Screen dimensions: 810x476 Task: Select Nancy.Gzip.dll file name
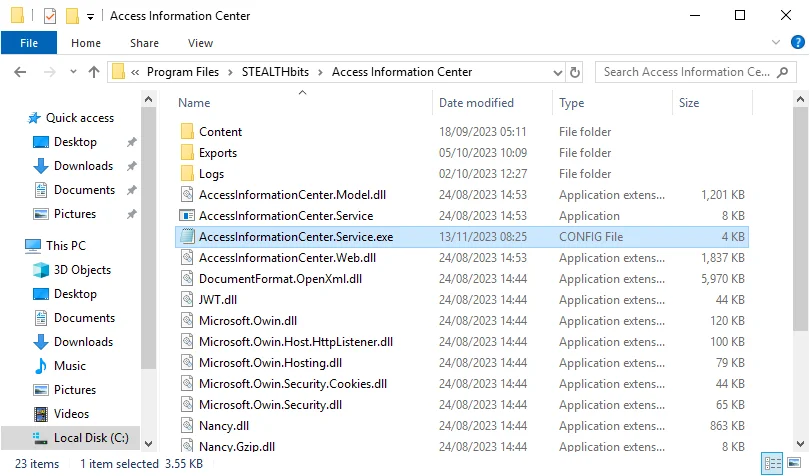click(x=237, y=447)
